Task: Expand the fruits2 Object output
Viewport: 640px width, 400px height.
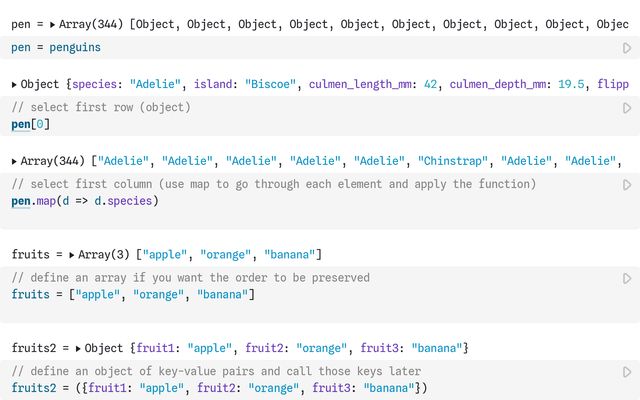Action: click(79, 348)
